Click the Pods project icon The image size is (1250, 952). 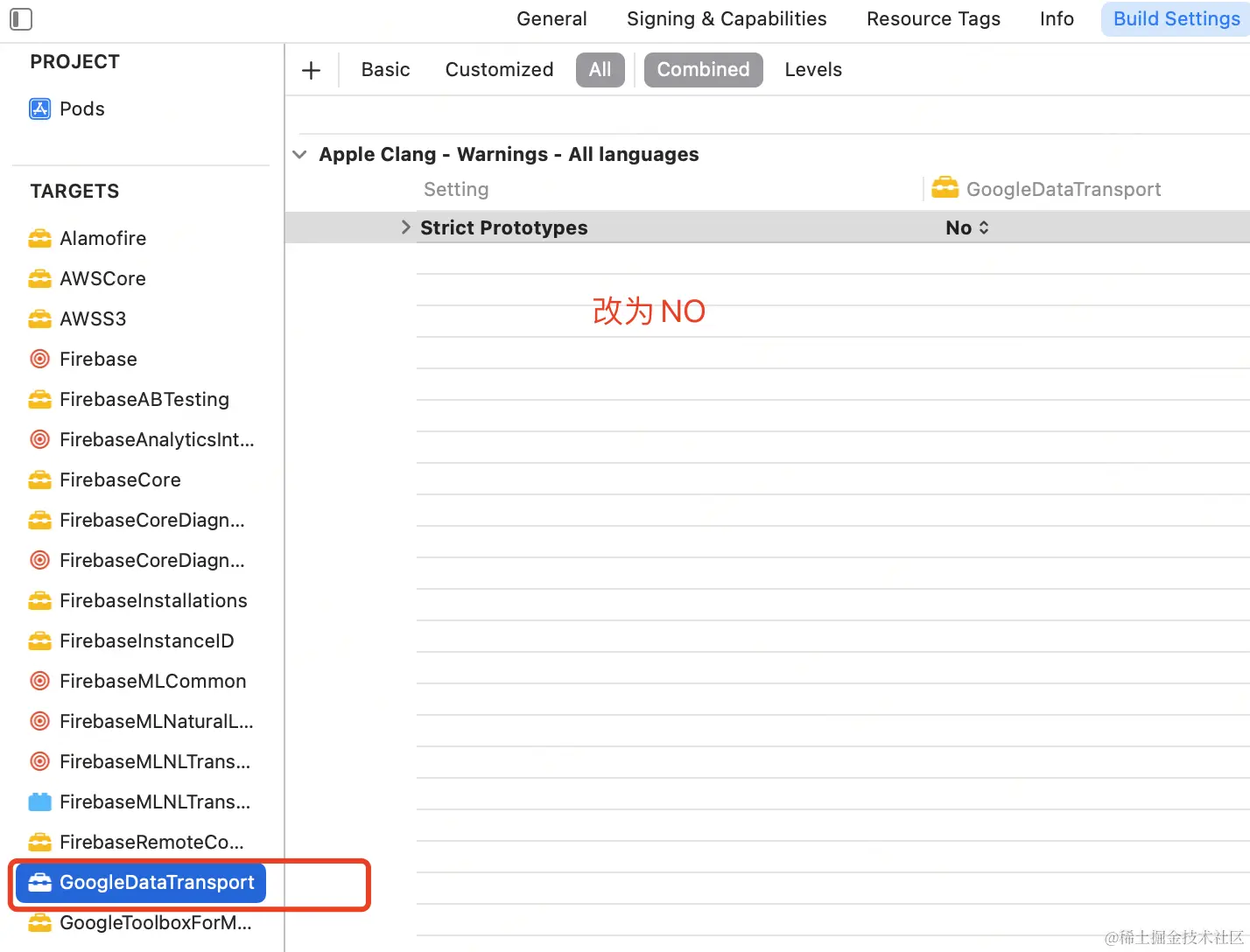40,108
